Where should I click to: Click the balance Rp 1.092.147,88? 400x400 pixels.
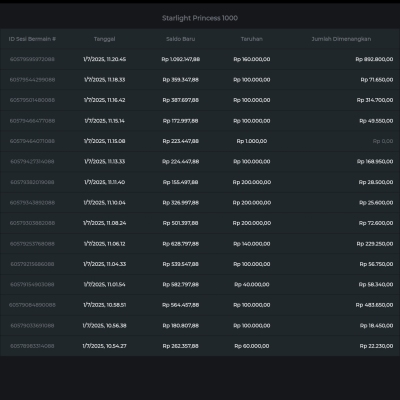click(x=180, y=59)
